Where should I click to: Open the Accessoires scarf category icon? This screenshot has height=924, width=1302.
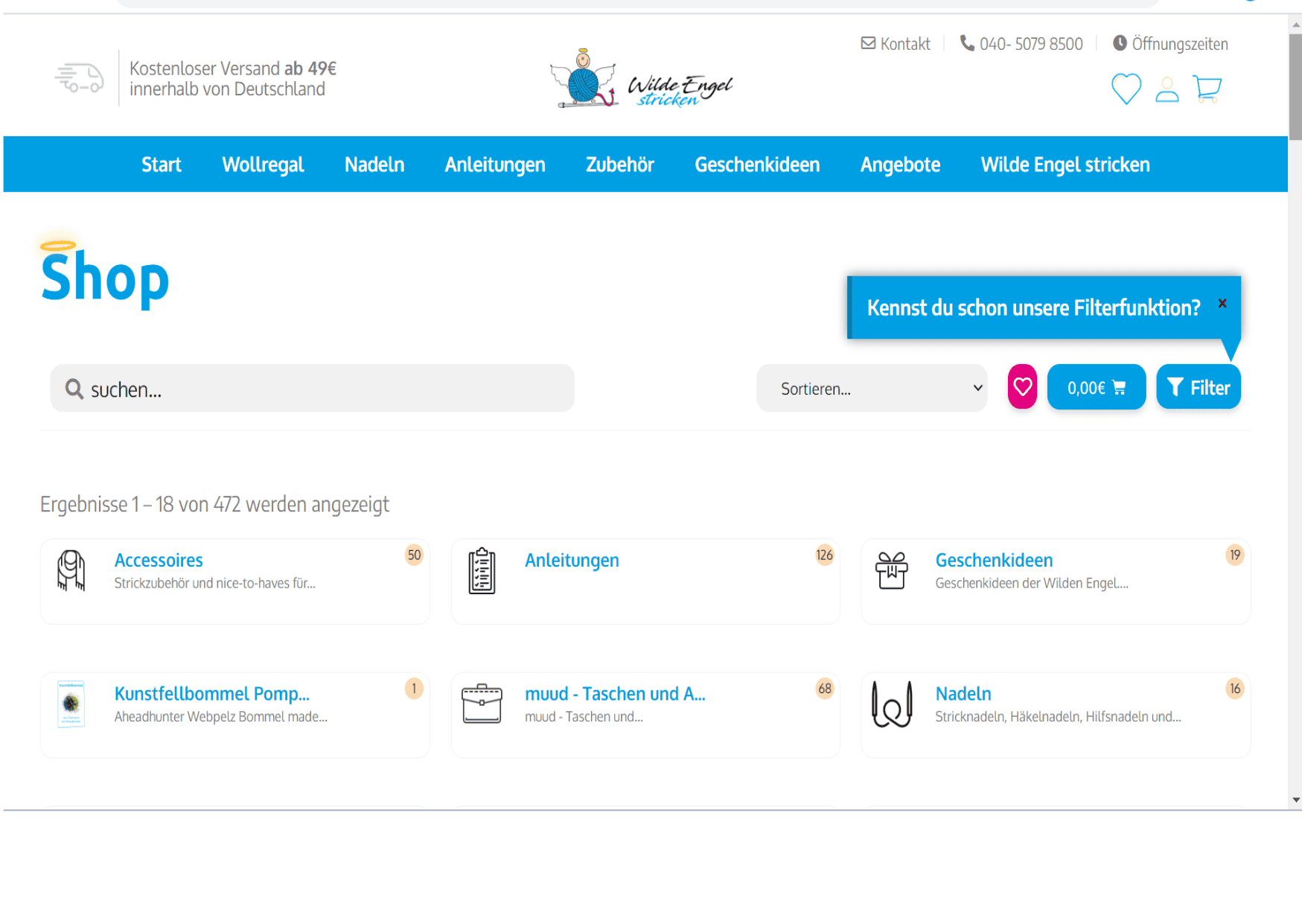(x=71, y=571)
